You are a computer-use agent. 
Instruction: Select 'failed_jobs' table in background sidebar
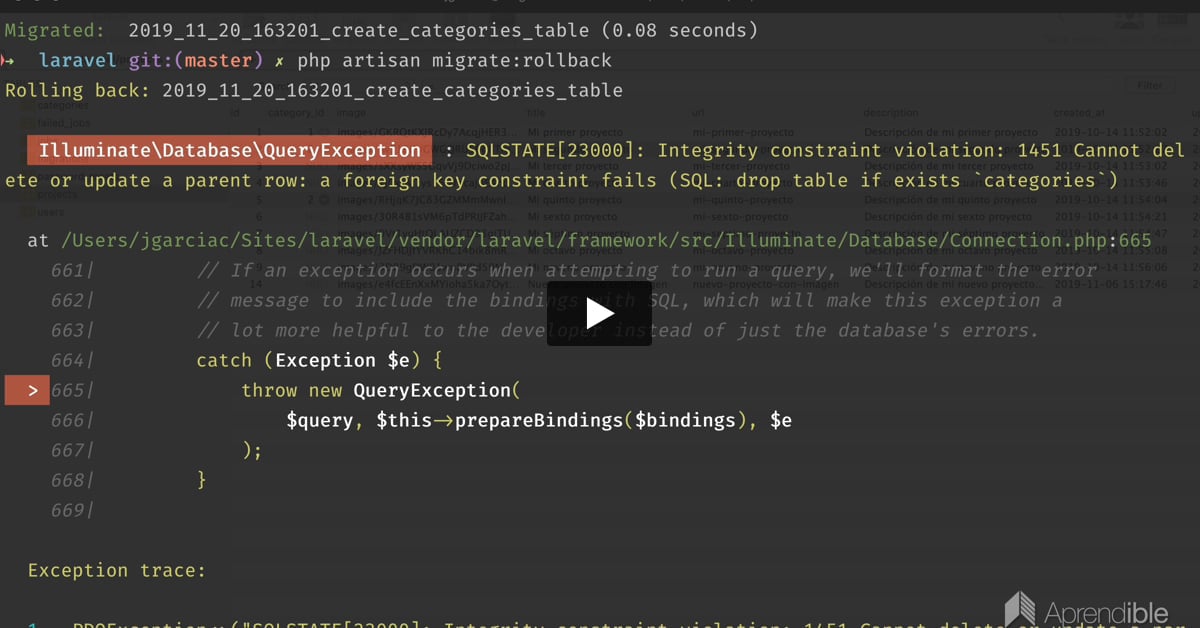[64, 122]
